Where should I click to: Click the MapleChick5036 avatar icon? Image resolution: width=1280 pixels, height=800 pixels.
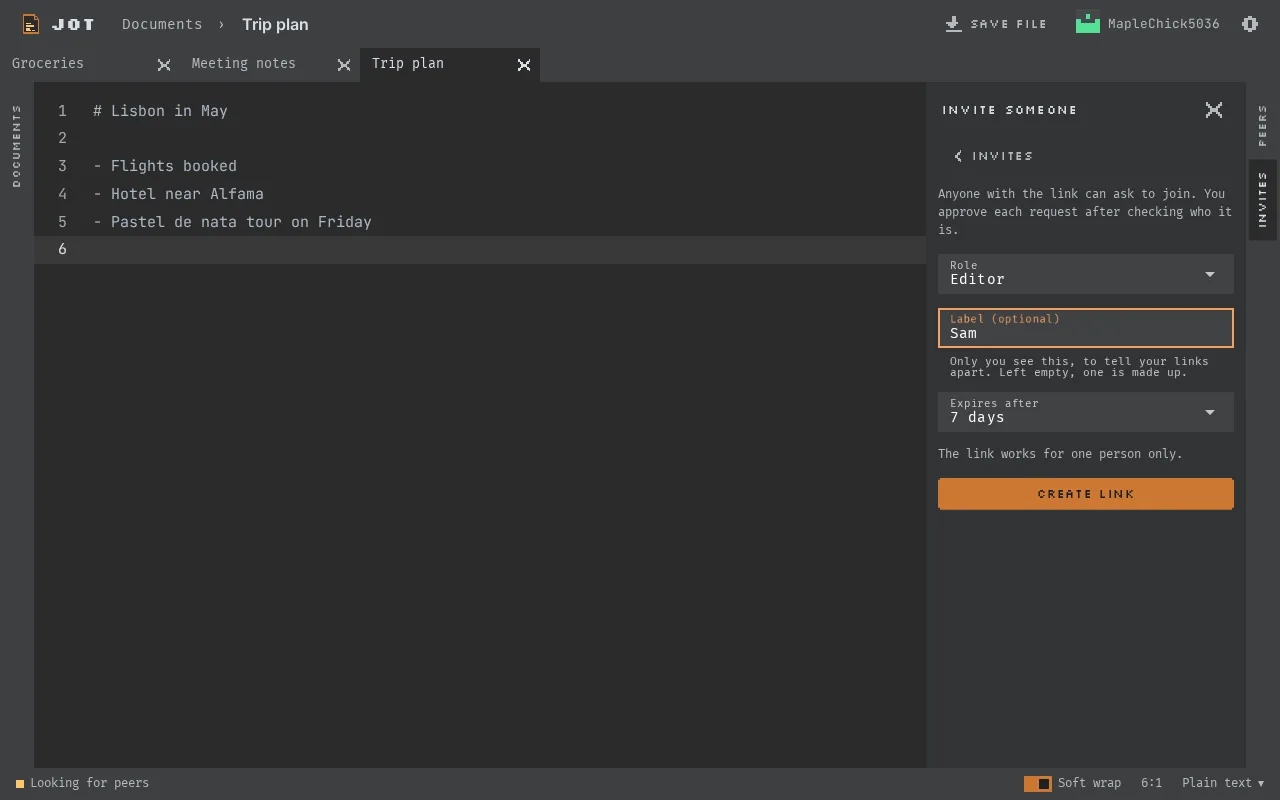pos(1088,23)
